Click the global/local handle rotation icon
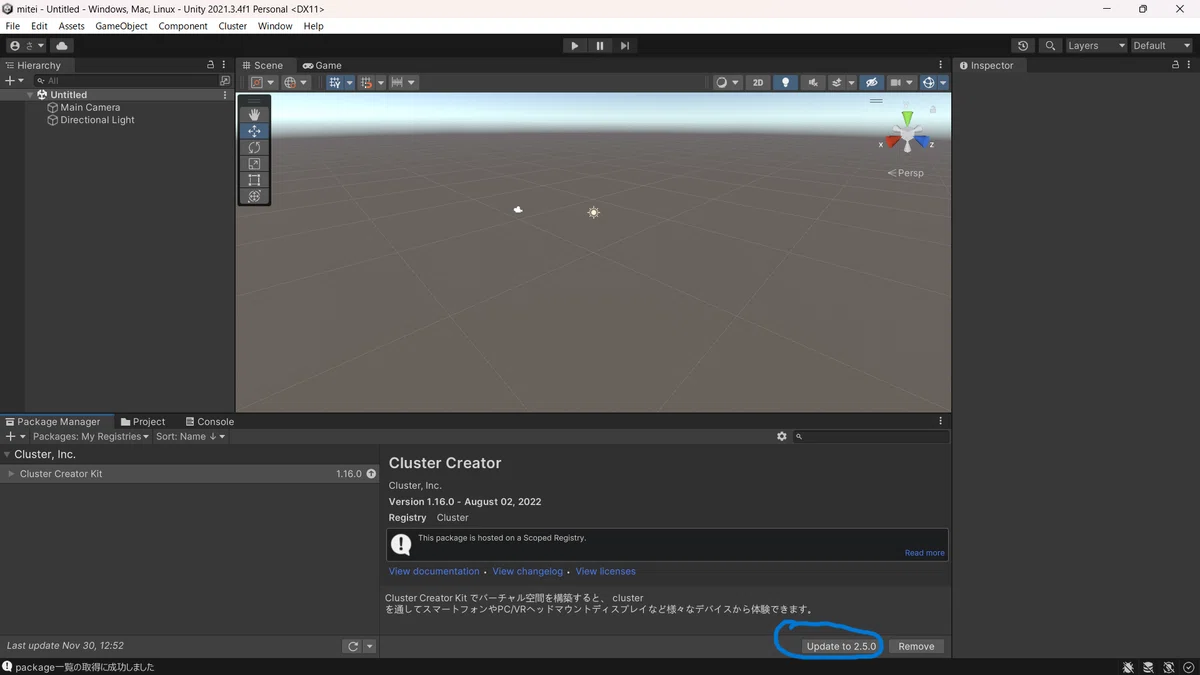This screenshot has height=675, width=1200. tap(290, 83)
